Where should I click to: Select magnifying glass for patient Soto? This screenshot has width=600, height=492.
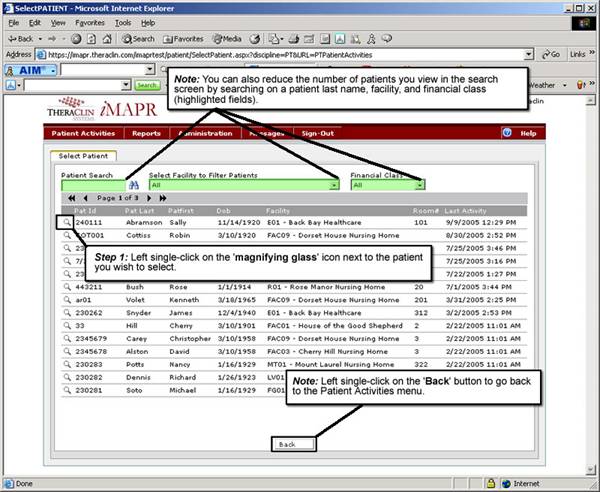67,388
